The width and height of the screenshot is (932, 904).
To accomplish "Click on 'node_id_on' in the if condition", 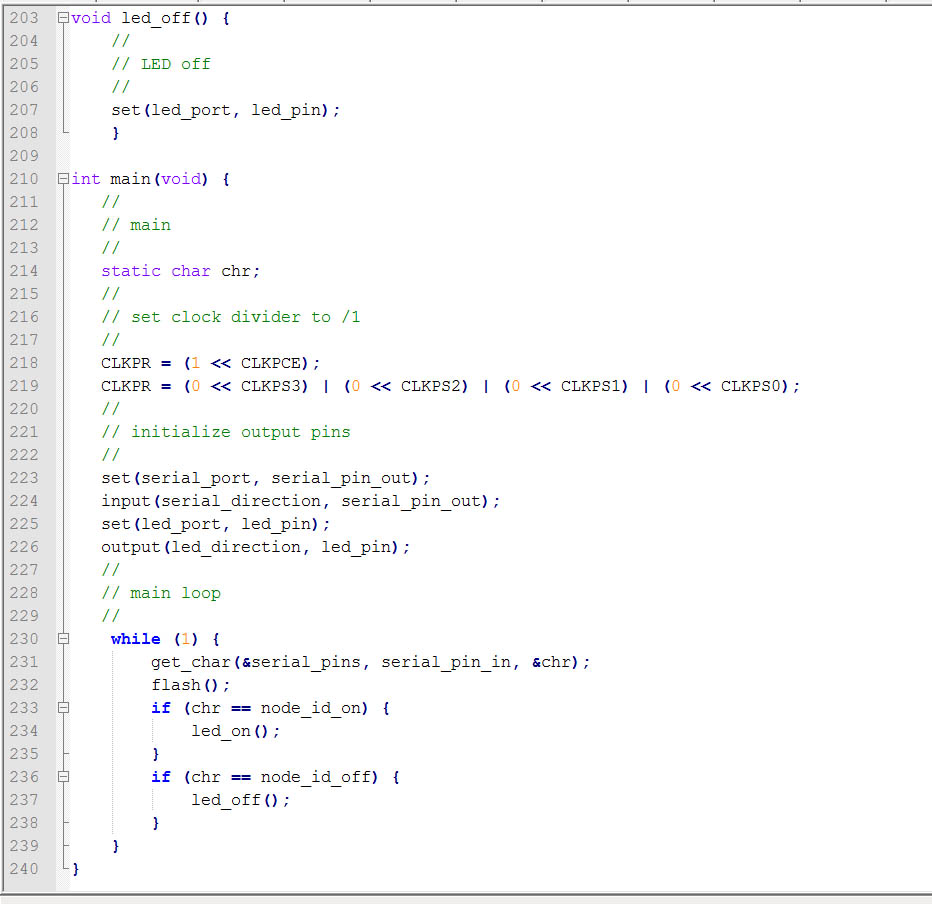I will click(x=310, y=708).
